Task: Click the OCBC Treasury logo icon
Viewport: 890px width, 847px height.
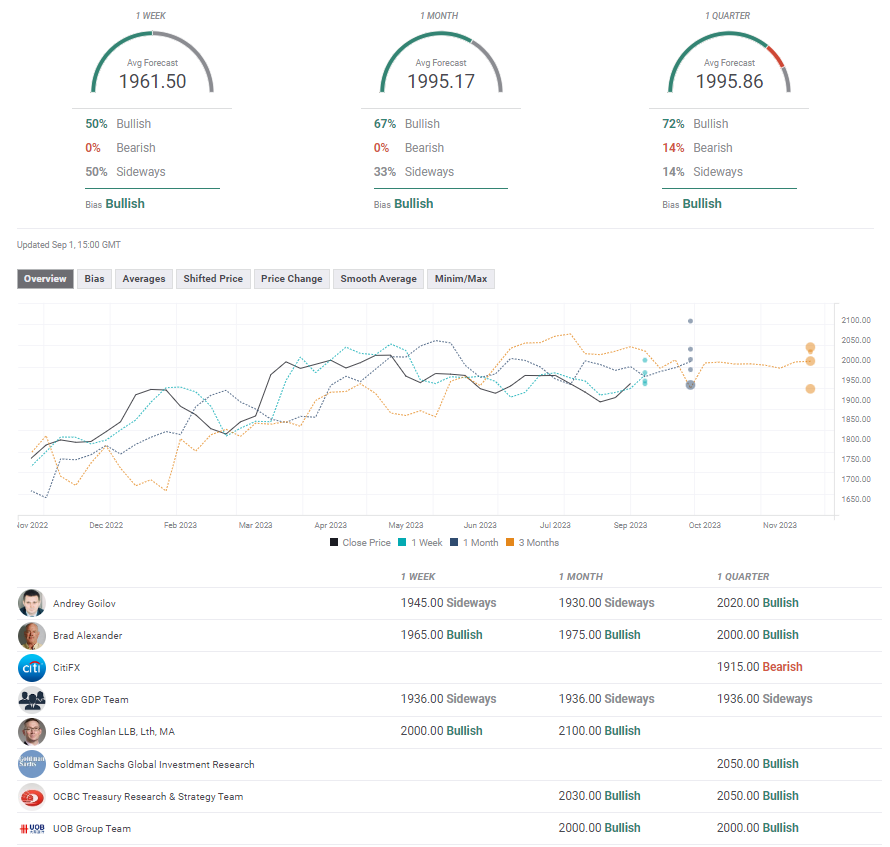Action: pos(32,796)
